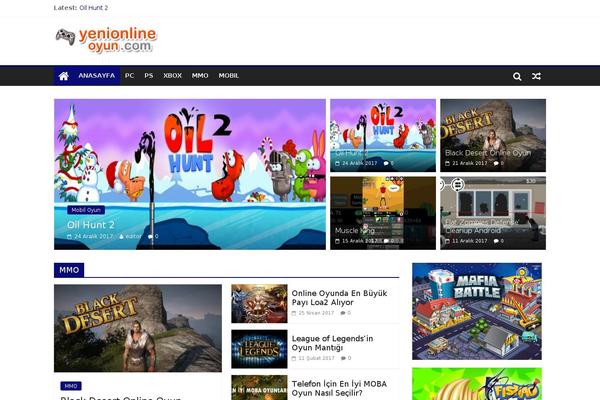Open Black Desert Online Oyun featured title
The image size is (600, 400).
[x=488, y=153]
